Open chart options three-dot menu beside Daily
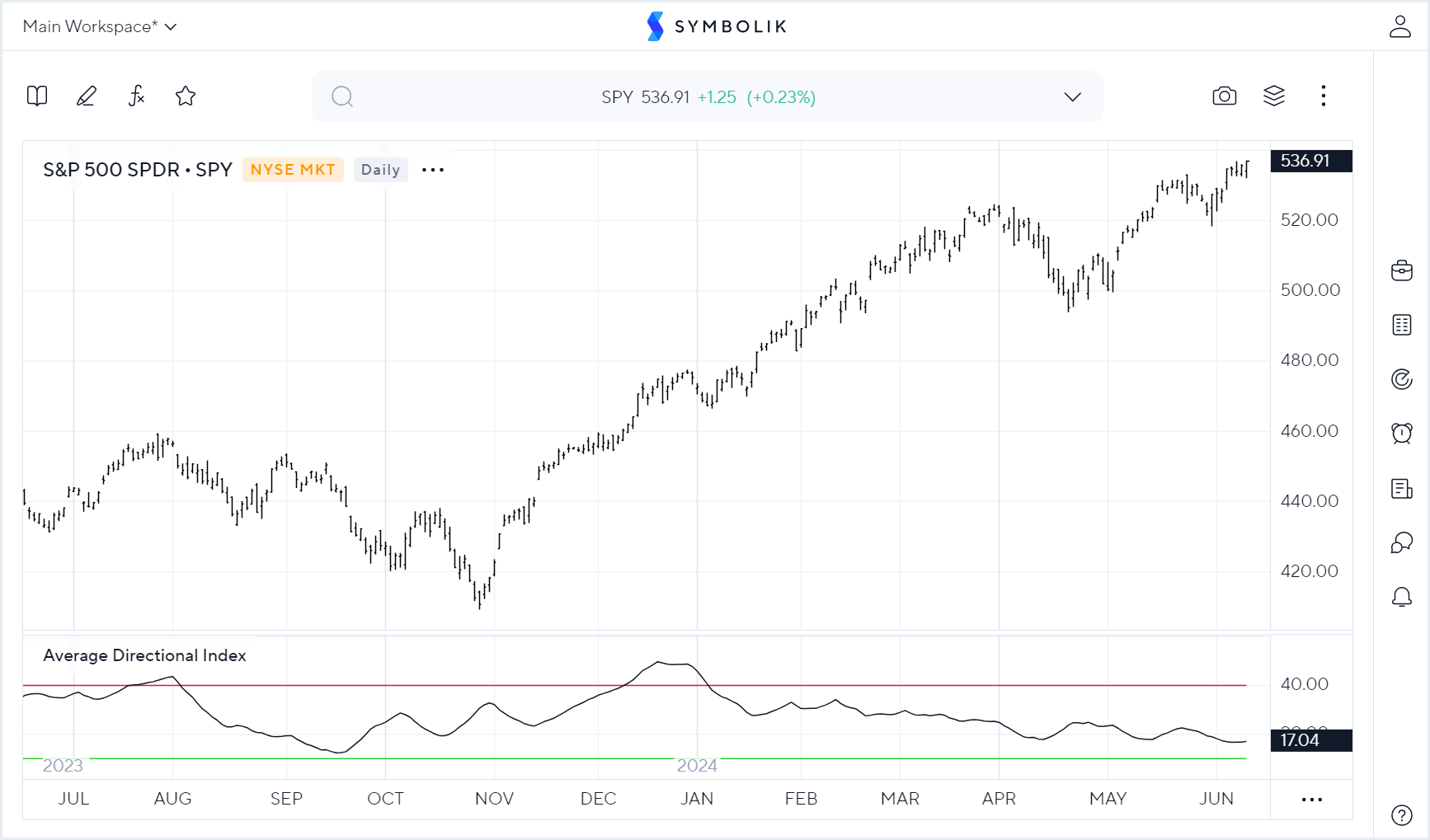 pyautogui.click(x=433, y=170)
